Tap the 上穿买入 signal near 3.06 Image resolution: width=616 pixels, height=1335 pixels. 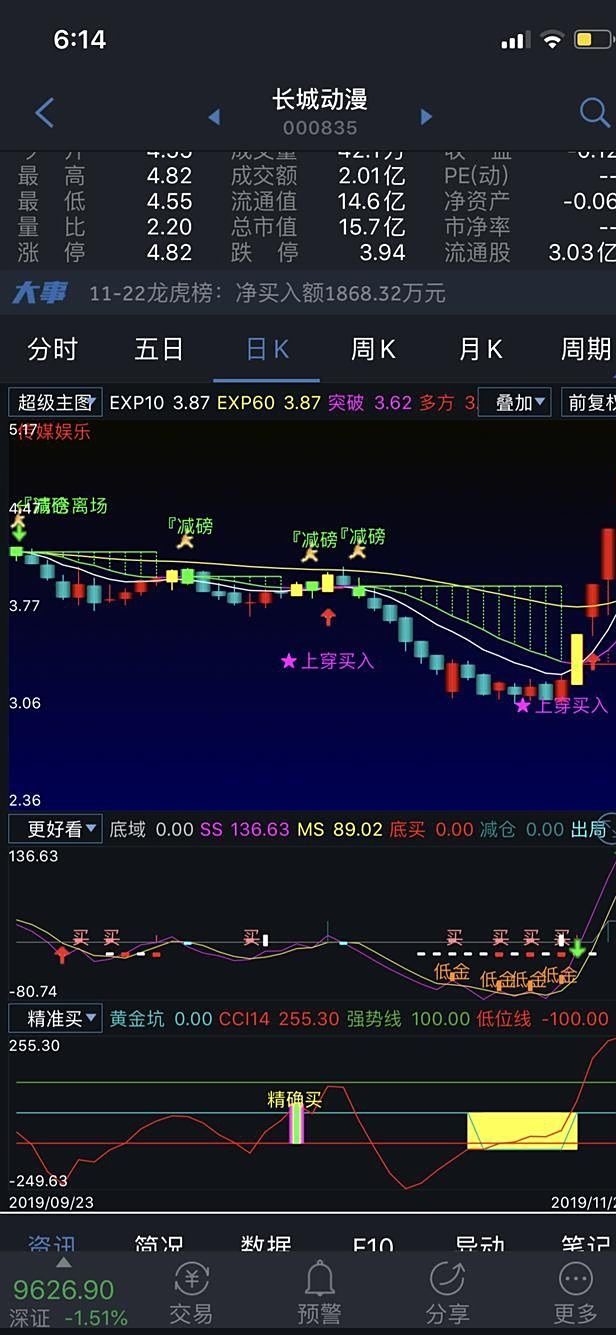click(561, 705)
